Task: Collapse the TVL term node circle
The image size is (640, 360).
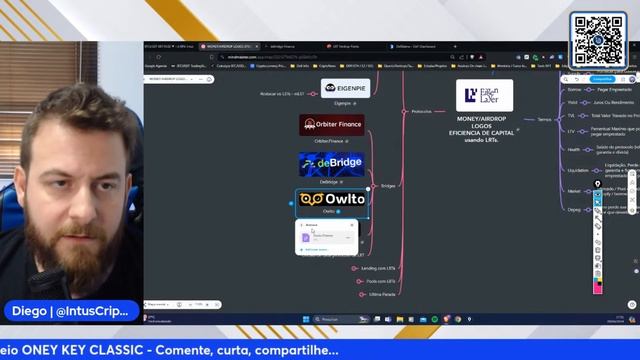Action: pos(582,116)
